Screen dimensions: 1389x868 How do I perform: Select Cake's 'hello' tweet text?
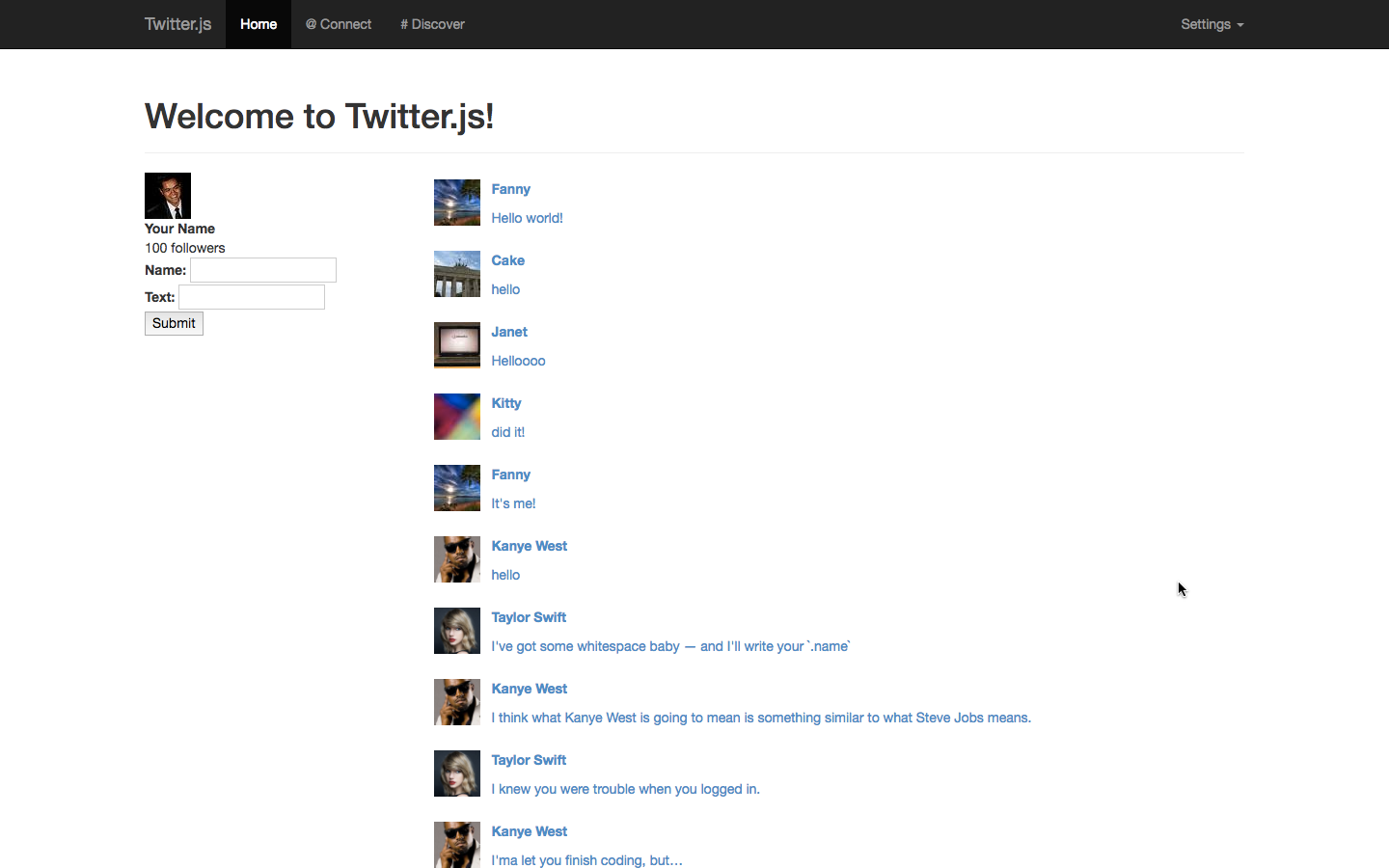click(505, 289)
